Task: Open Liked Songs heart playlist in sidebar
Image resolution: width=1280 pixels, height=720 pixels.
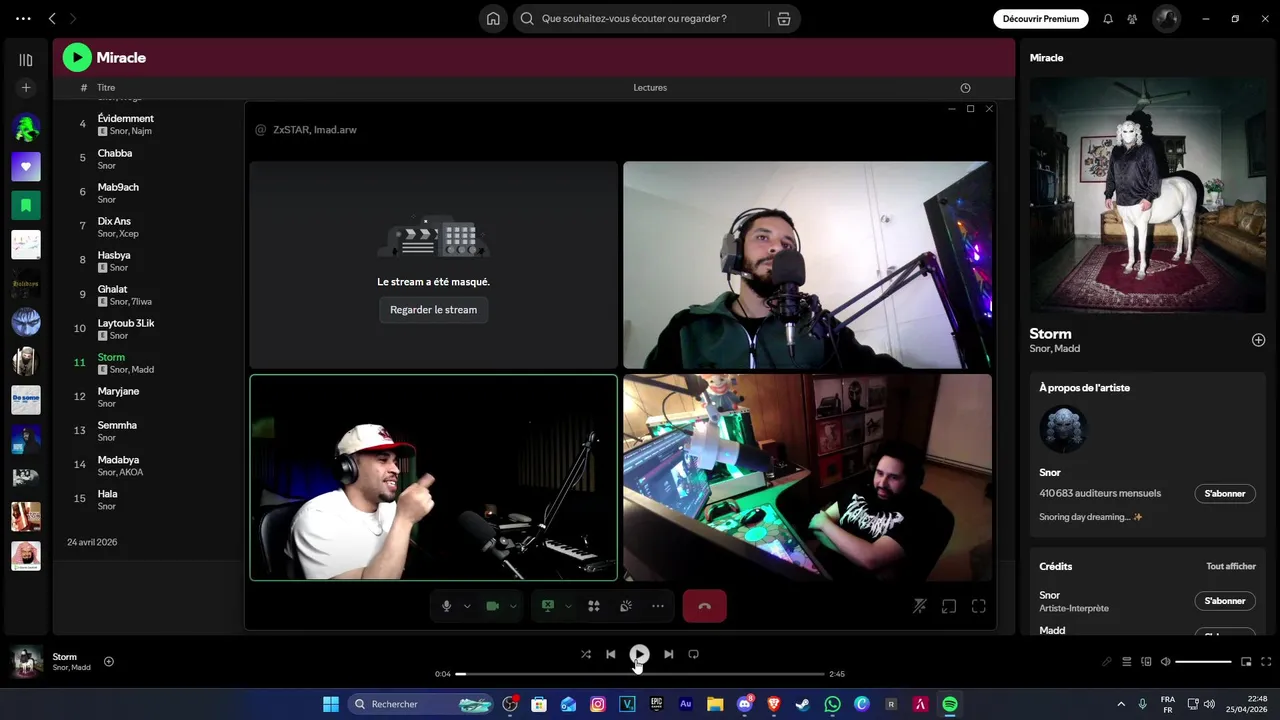Action: click(26, 167)
